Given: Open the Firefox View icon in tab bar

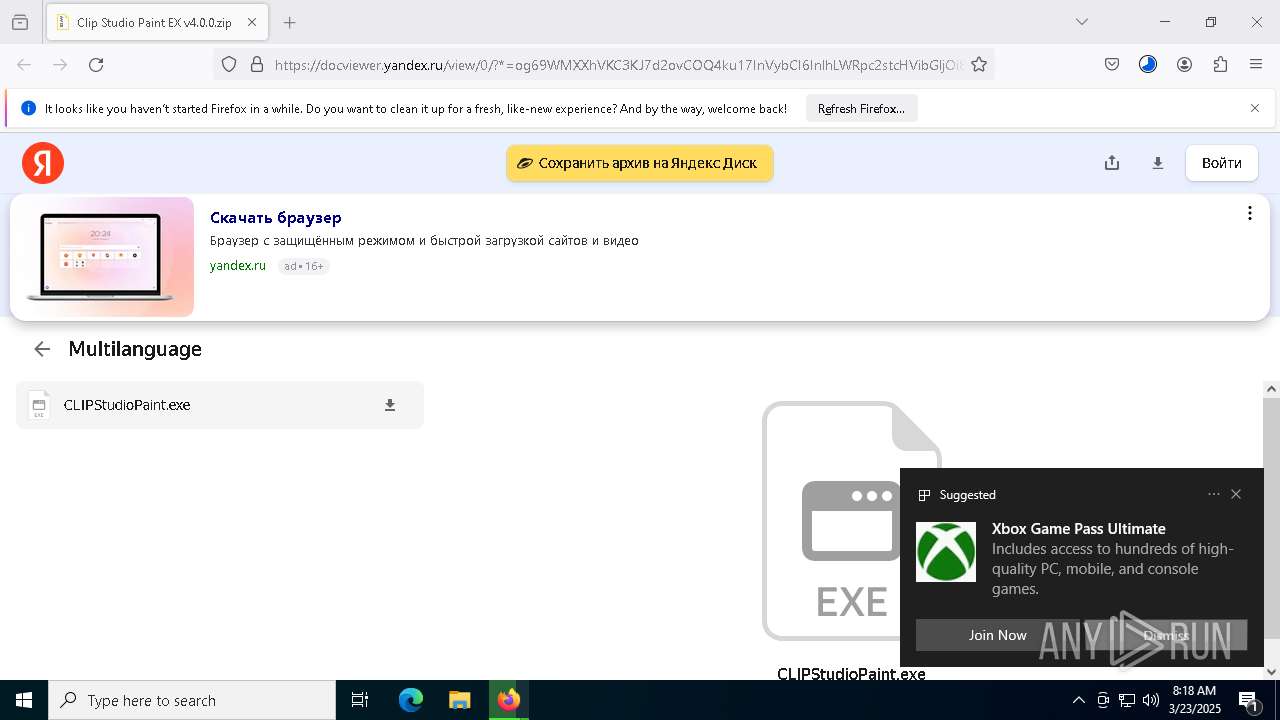Looking at the screenshot, I should coord(20,22).
